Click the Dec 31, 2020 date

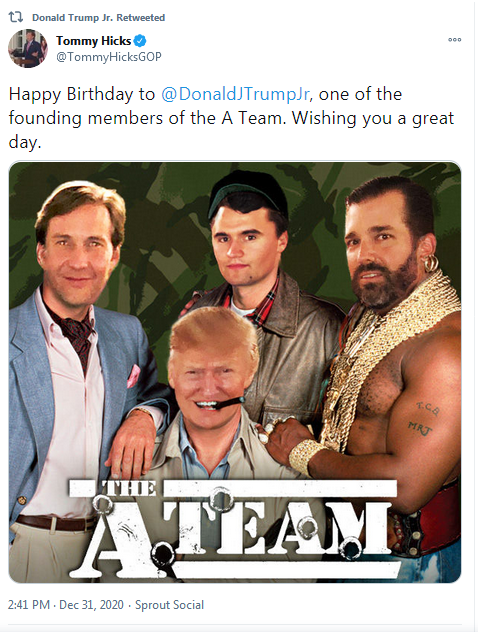(91, 605)
